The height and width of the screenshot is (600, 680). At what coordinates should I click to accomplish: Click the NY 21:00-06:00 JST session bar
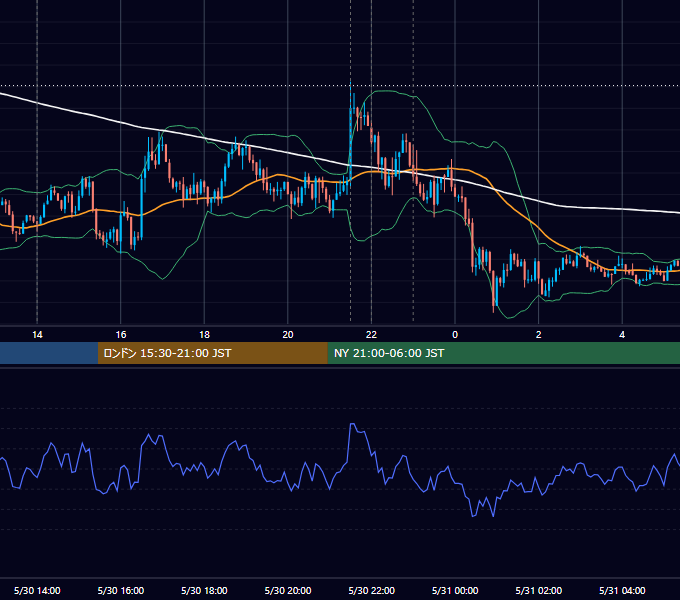pos(503,353)
